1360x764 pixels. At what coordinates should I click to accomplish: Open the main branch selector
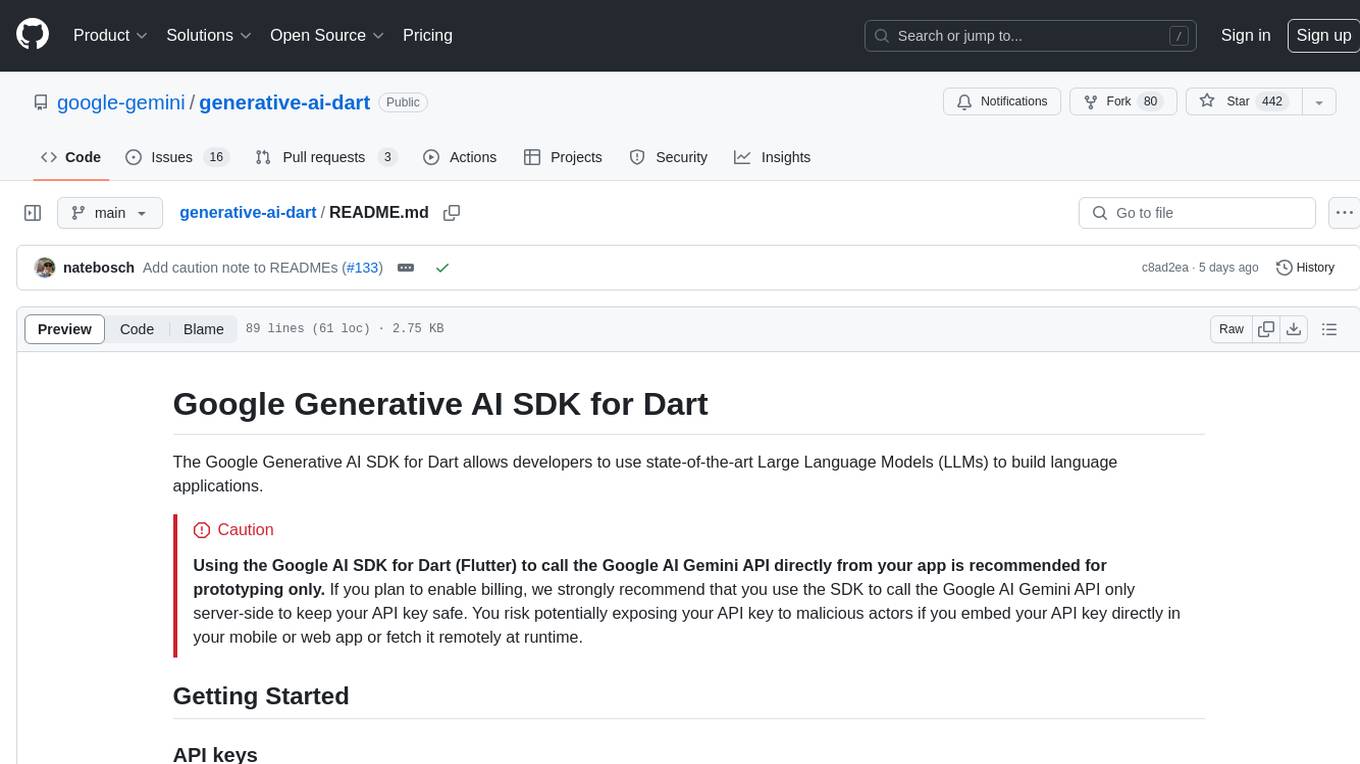(x=109, y=213)
